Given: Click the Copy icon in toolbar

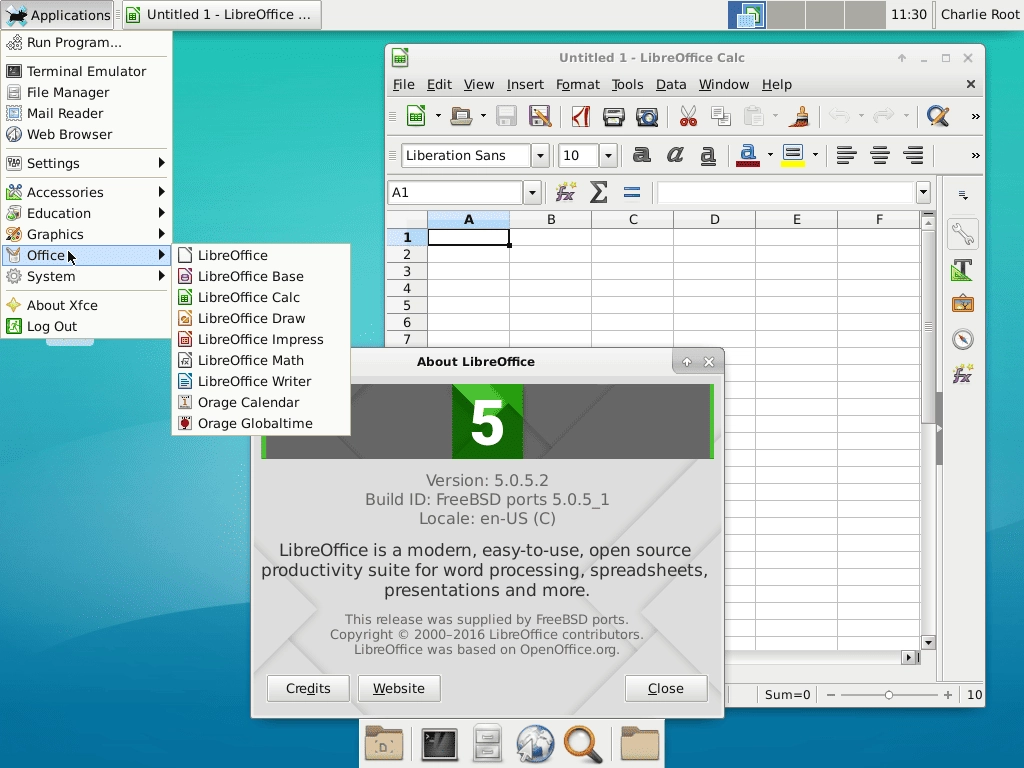Looking at the screenshot, I should click(720, 116).
